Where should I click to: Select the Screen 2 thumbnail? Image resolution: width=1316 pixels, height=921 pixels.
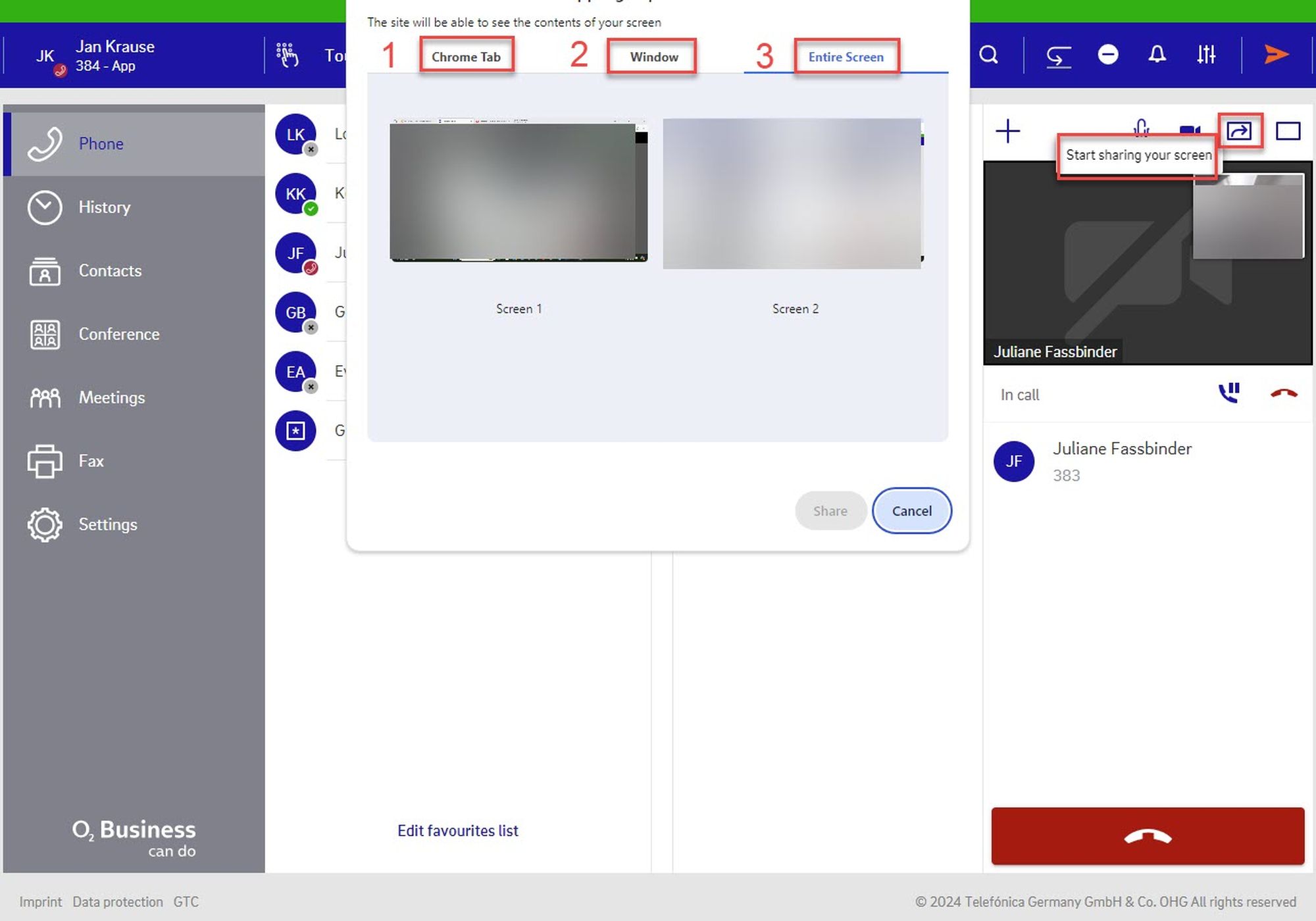pyautogui.click(x=792, y=194)
